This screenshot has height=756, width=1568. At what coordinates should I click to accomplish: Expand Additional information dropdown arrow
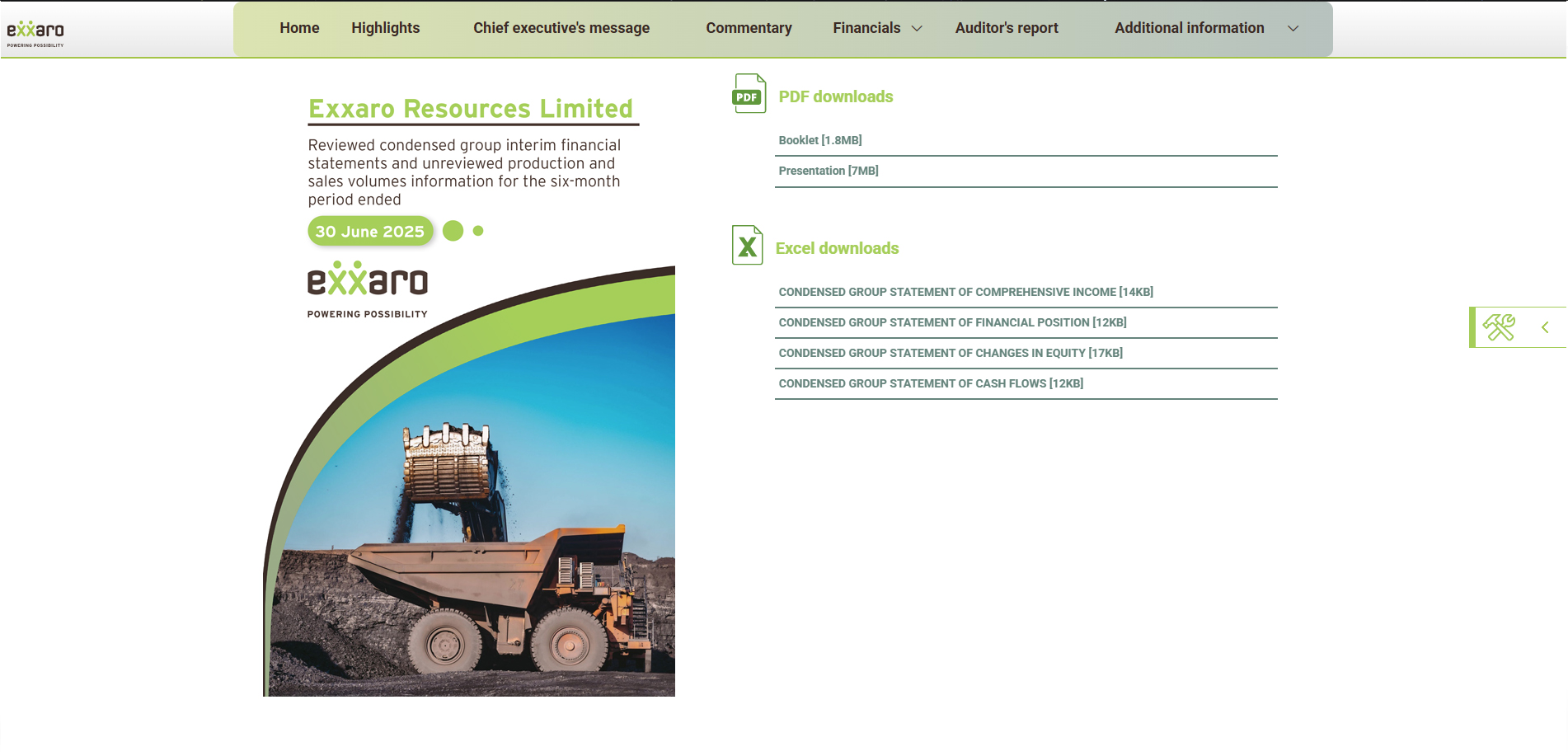tap(1293, 29)
